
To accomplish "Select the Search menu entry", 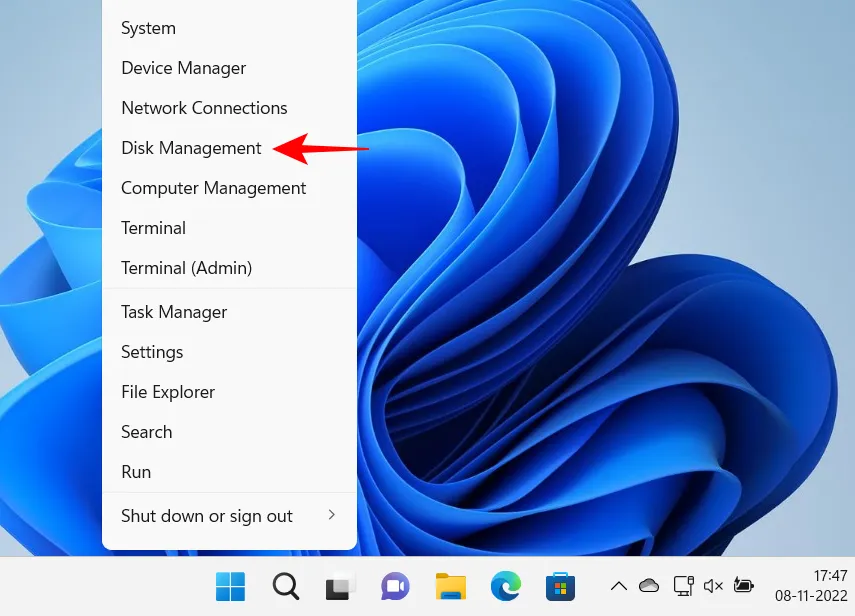I will [229, 432].
